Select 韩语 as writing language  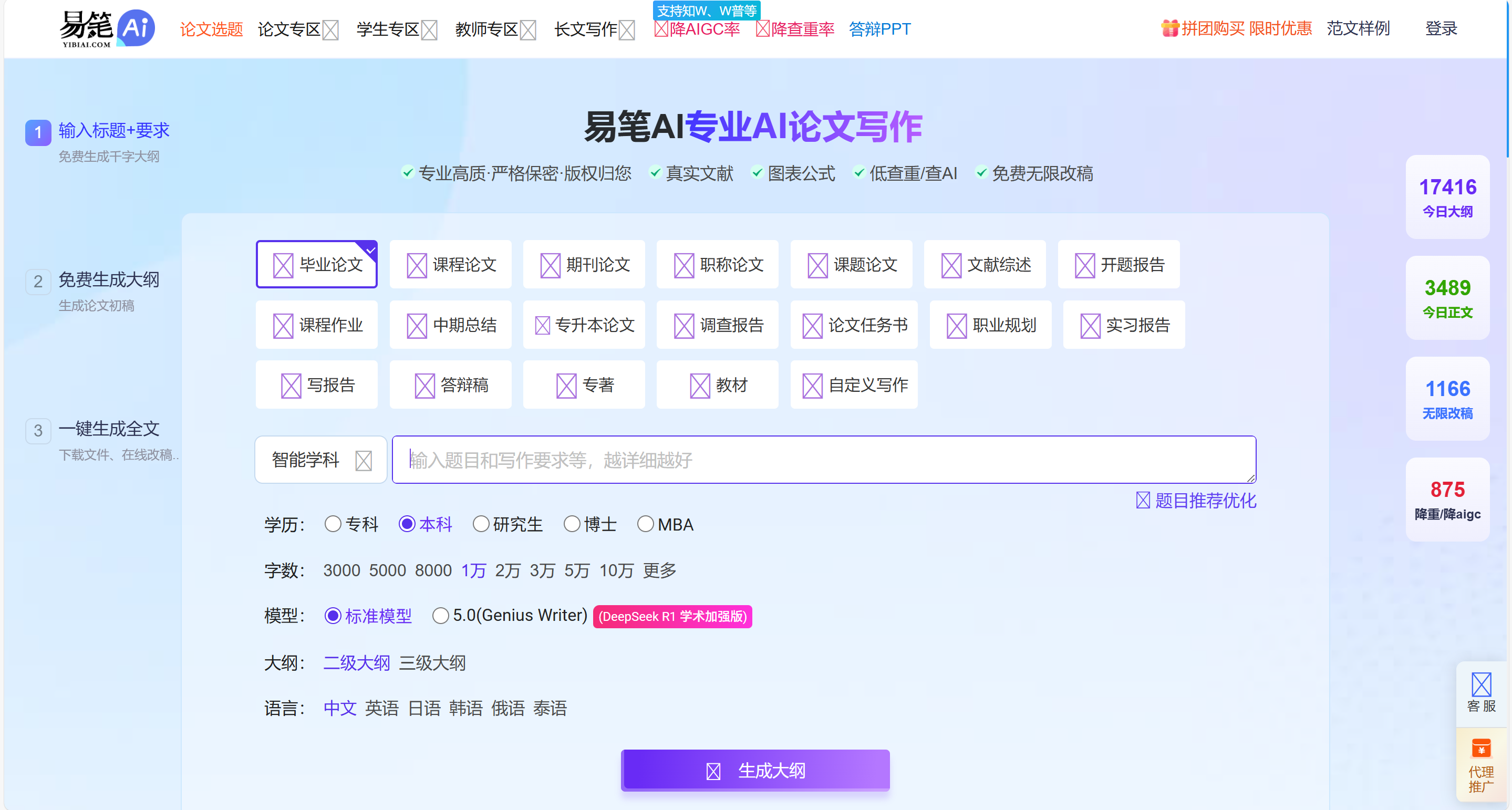[466, 708]
